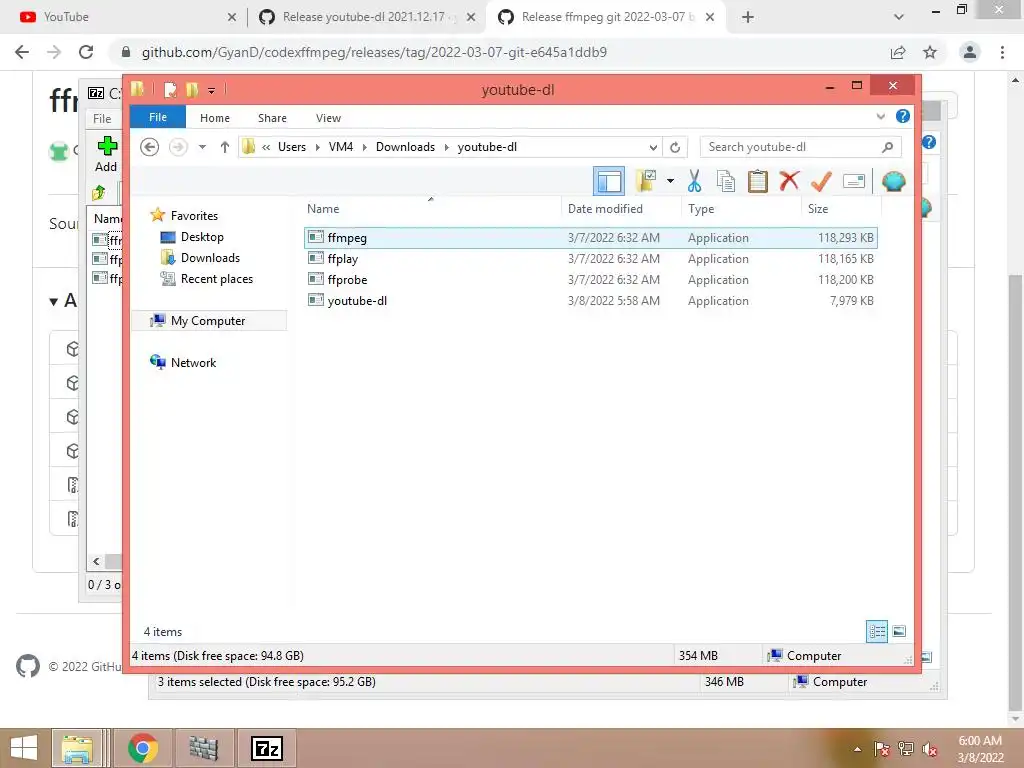This screenshot has height=768, width=1024.
Task: Open the Chrome profile icon
Action: point(970,52)
